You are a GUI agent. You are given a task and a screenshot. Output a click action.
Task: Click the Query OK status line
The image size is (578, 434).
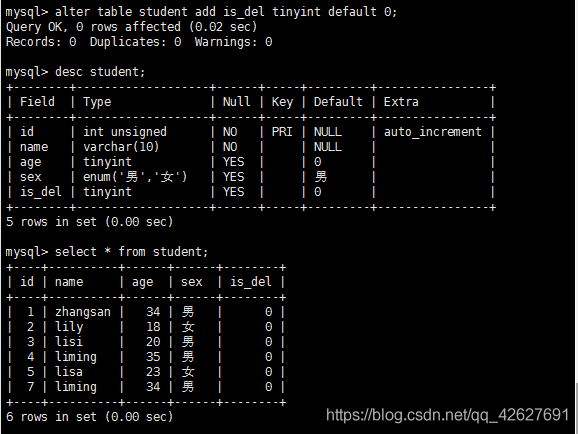coord(131,27)
